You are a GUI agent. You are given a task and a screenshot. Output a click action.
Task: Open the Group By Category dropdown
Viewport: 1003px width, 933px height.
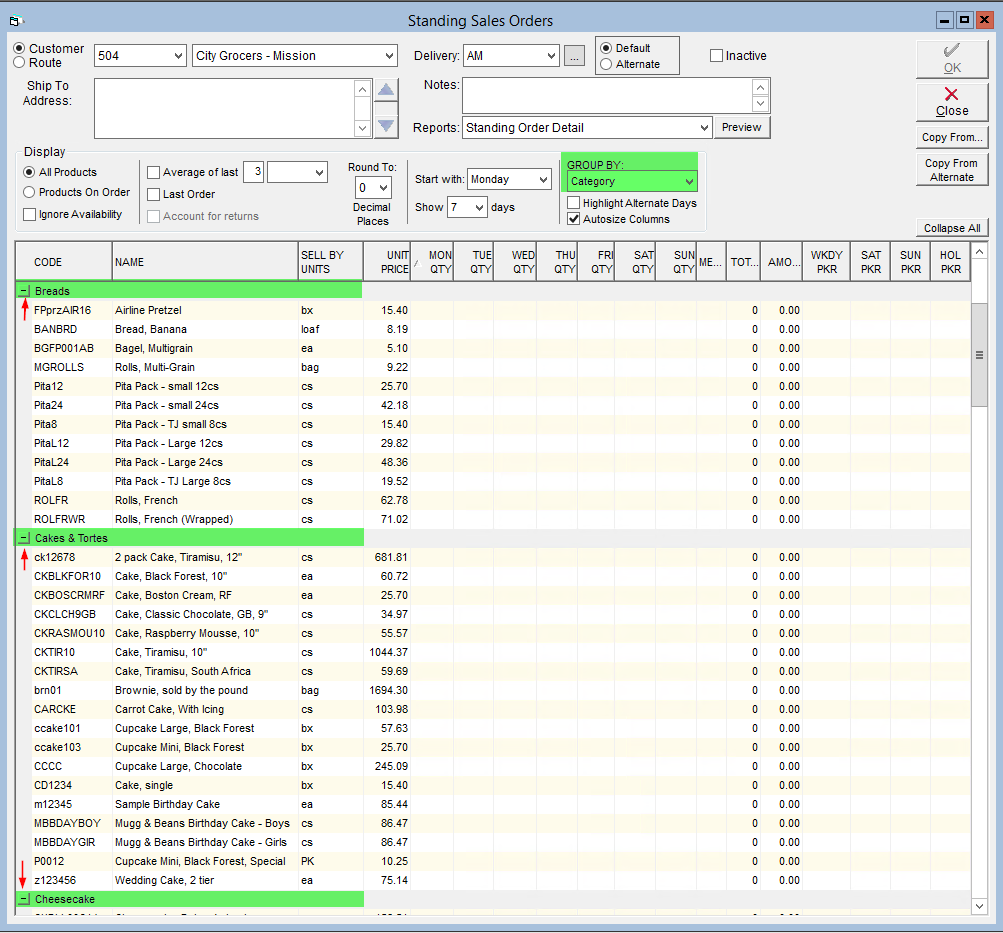pyautogui.click(x=689, y=182)
